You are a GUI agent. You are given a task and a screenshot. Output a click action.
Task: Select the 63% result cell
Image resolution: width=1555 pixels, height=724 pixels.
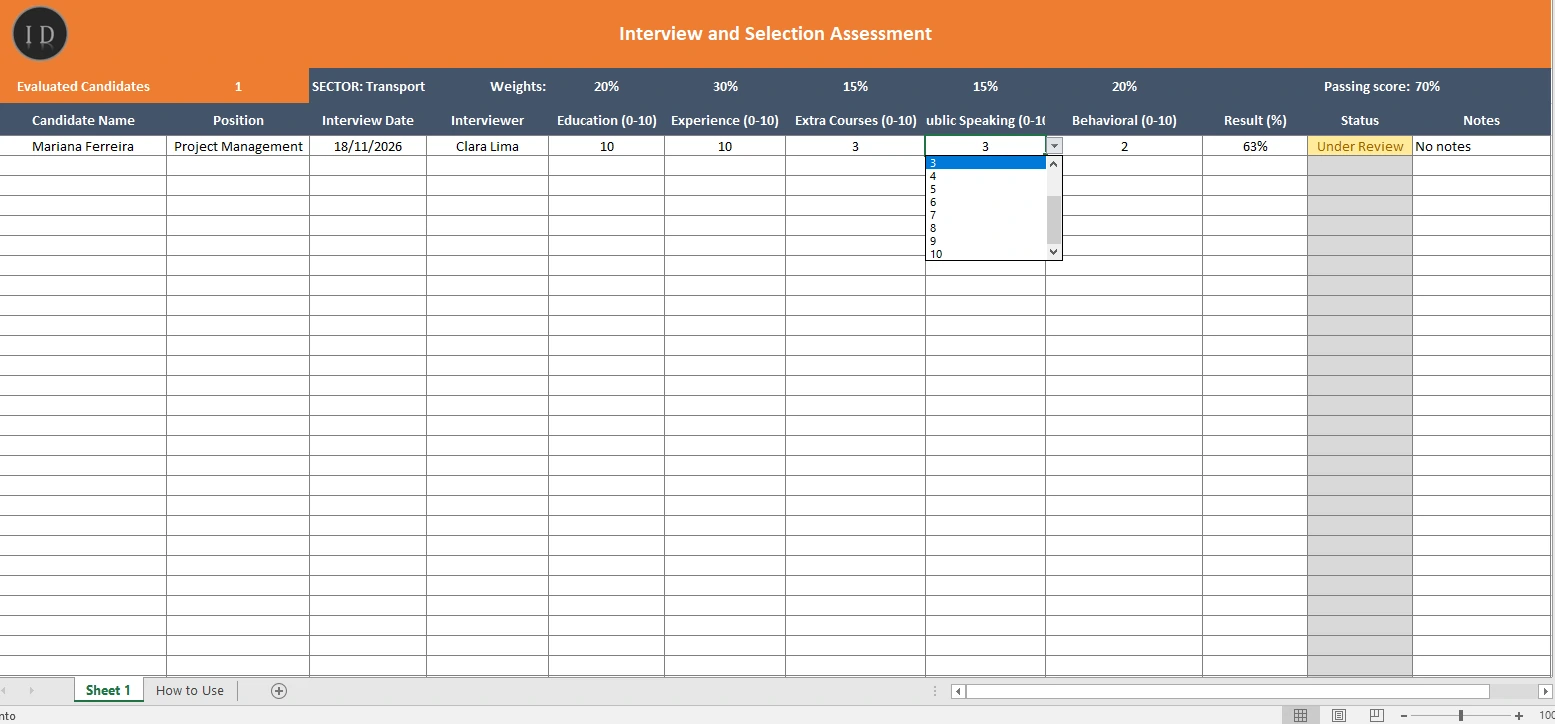[x=1255, y=146]
